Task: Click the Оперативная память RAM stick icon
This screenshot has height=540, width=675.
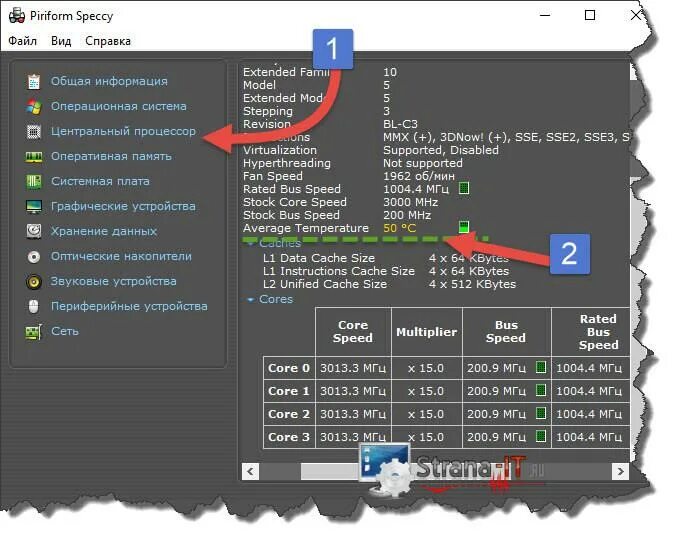Action: [34, 157]
